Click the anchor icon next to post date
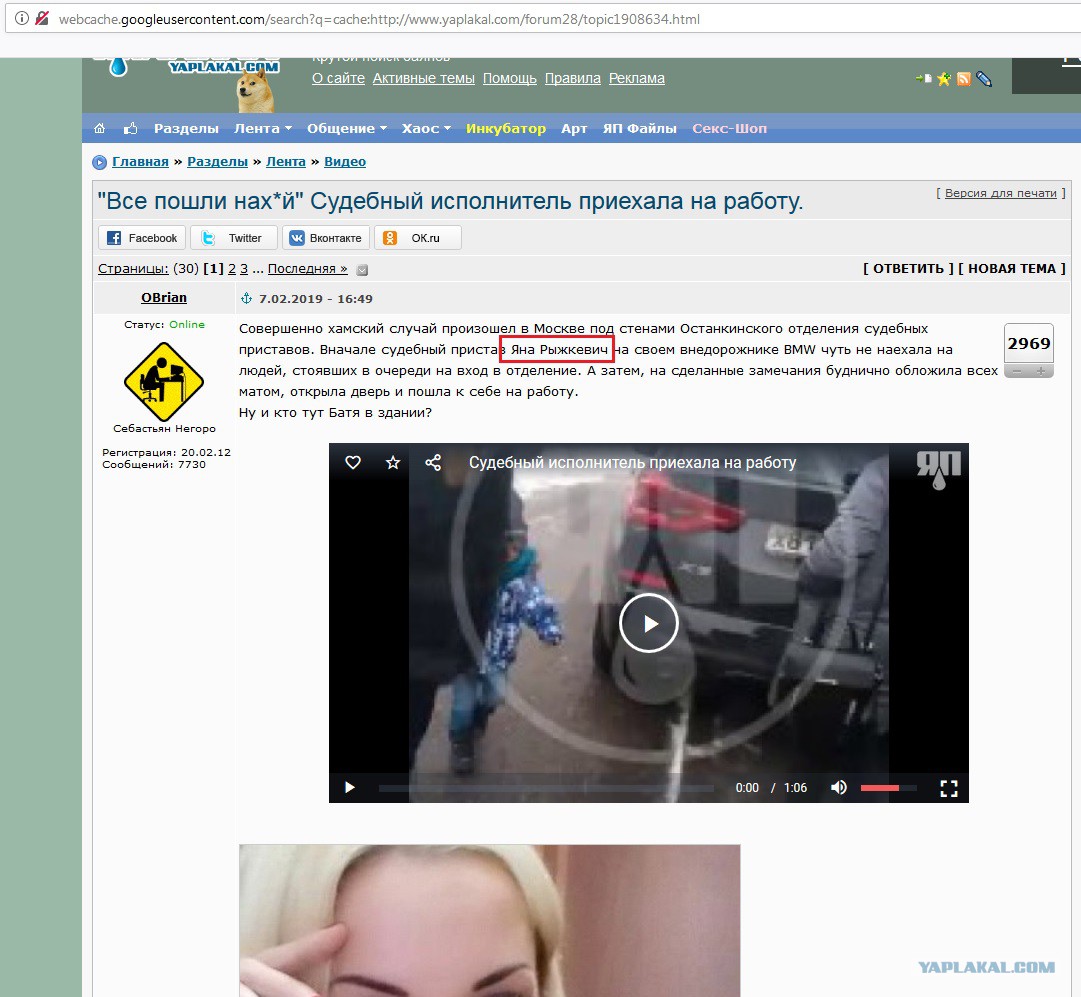Viewport: 1081px width, 997px height. coord(246,299)
